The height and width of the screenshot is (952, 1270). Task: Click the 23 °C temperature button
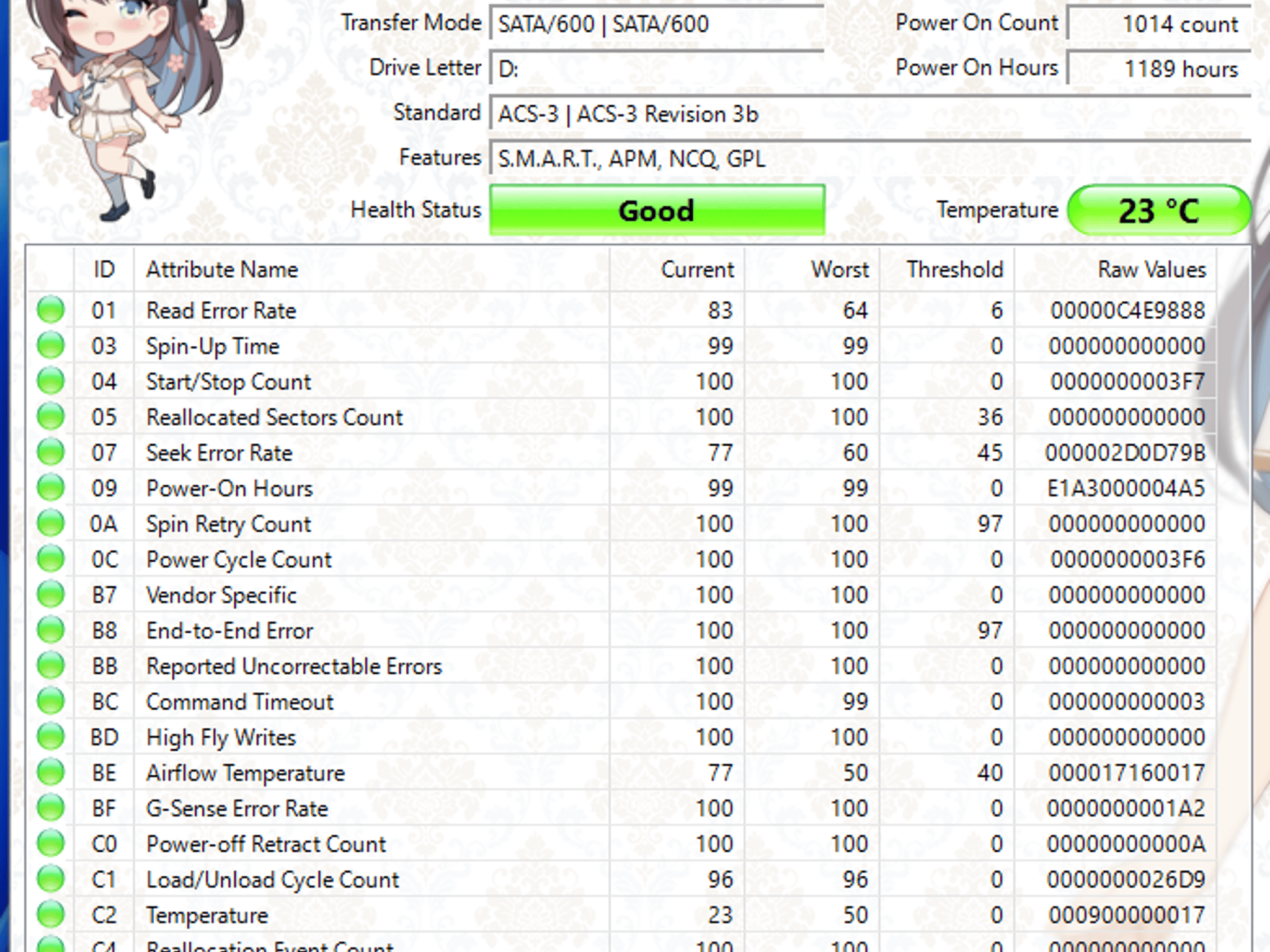pyautogui.click(x=1159, y=210)
